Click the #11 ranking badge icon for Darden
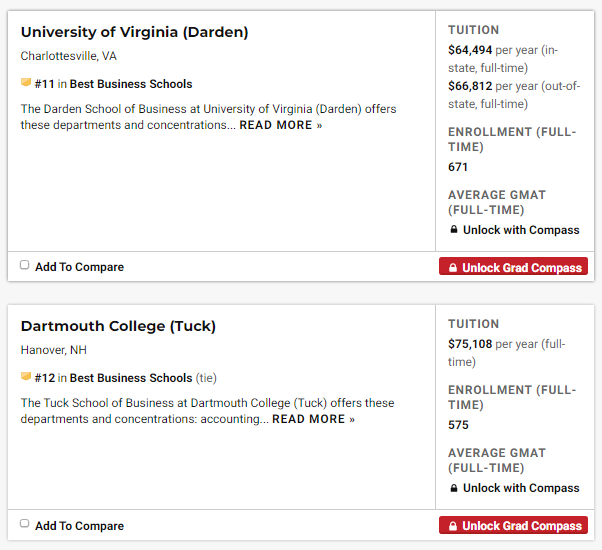Image resolution: width=602 pixels, height=550 pixels. click(26, 84)
